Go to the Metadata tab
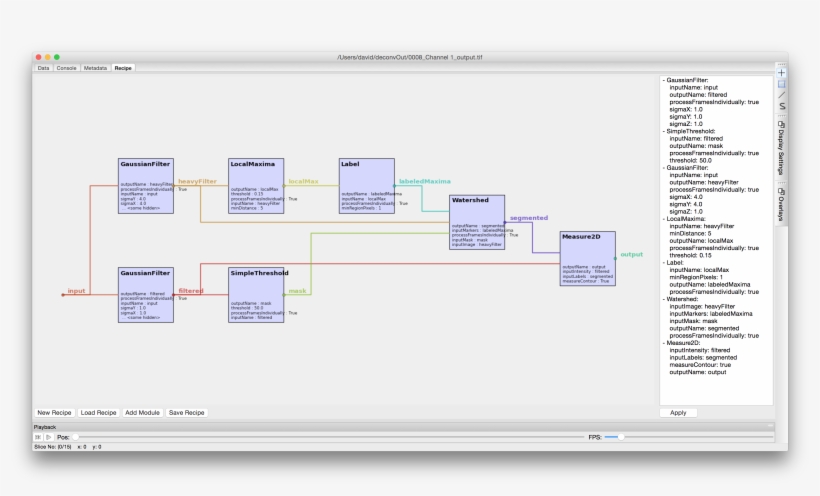Screen dimensions: 820x496 click(95, 68)
